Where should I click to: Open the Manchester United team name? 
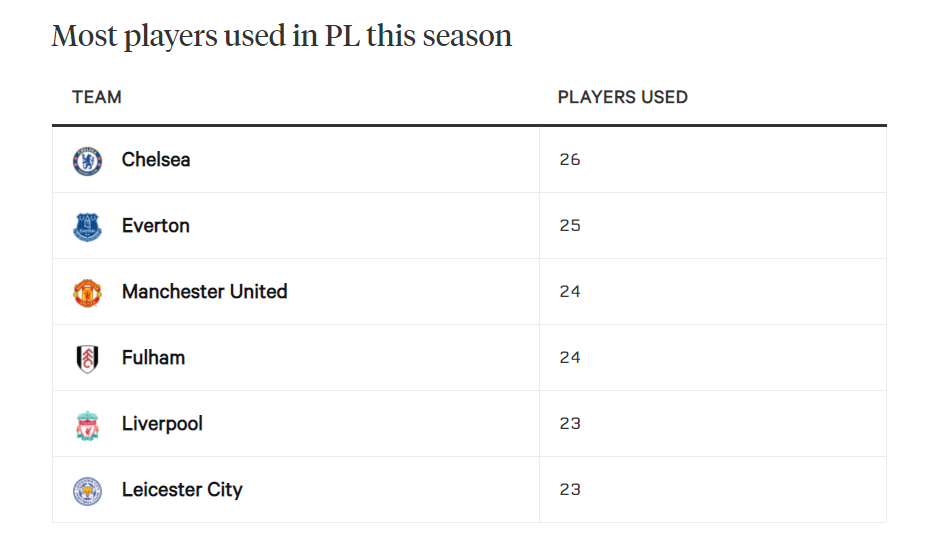(x=204, y=292)
